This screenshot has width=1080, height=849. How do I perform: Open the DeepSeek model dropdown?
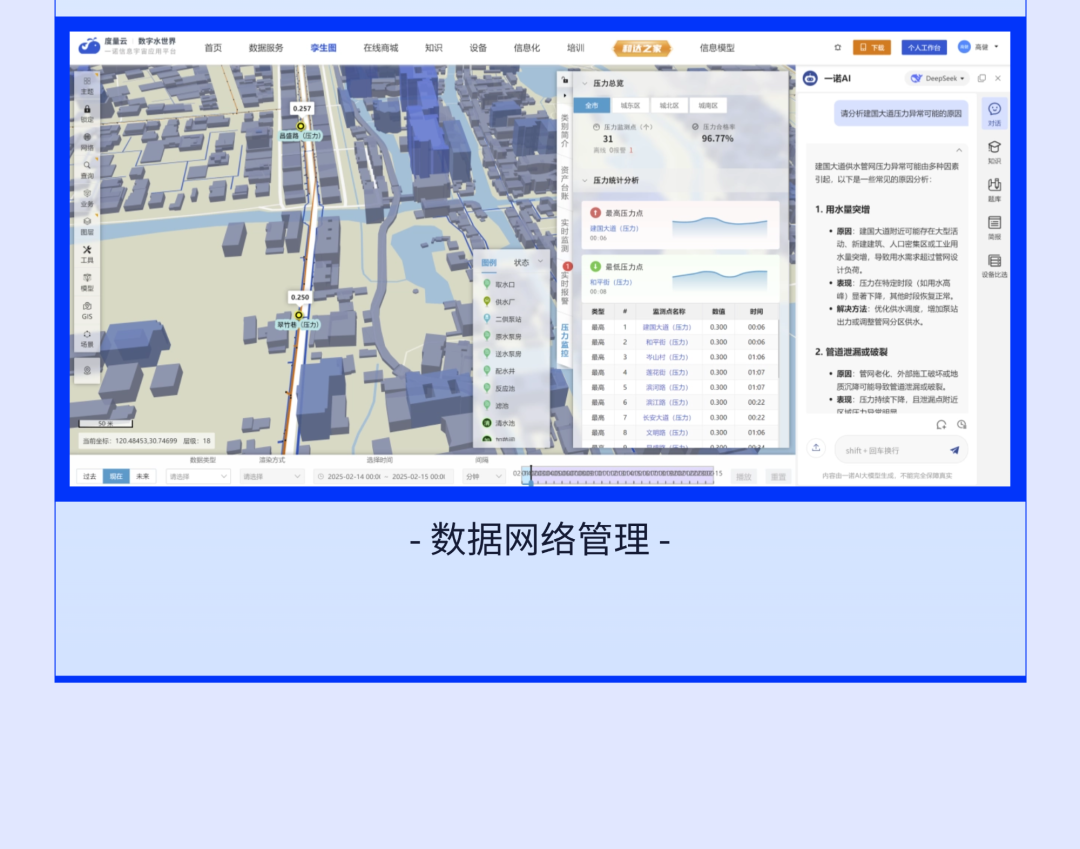[937, 78]
